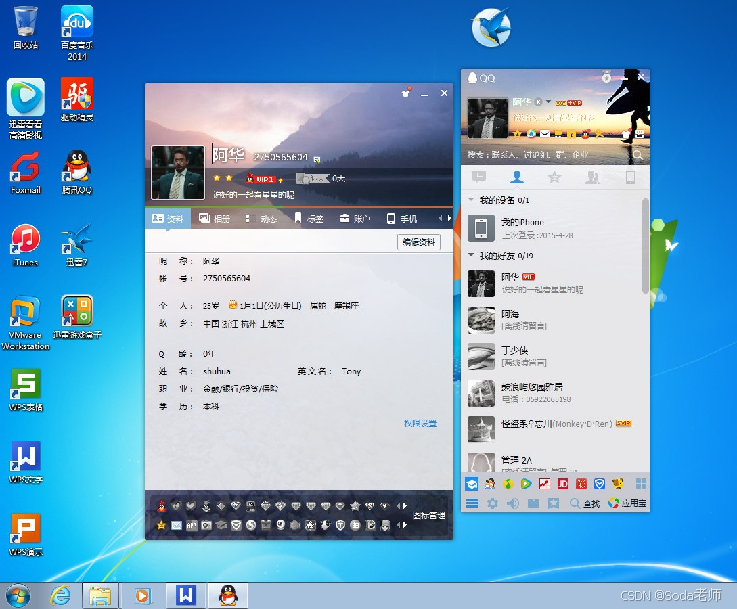Open the mailbox icon in QQ main panel header
737x609 pixels.
[x=545, y=134]
